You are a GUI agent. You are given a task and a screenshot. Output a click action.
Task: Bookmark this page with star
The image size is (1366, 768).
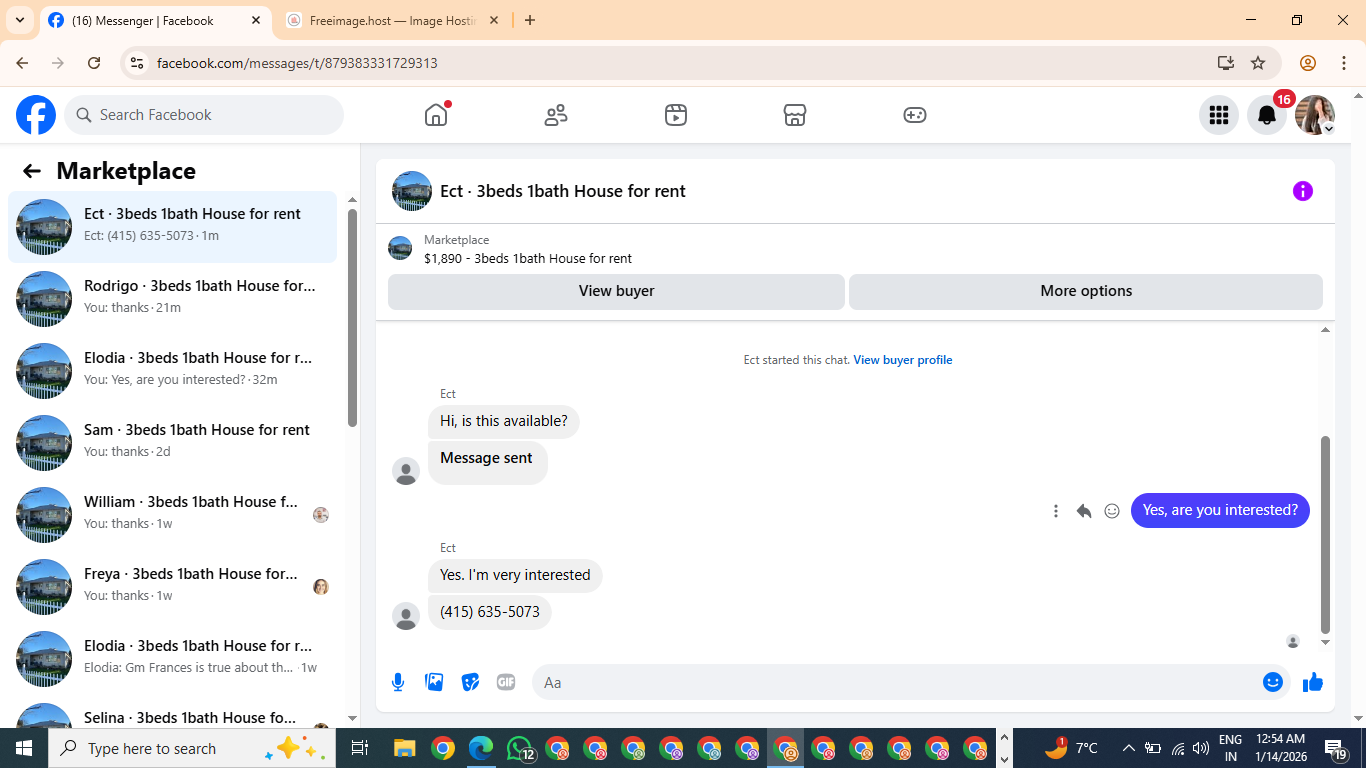(x=1258, y=63)
